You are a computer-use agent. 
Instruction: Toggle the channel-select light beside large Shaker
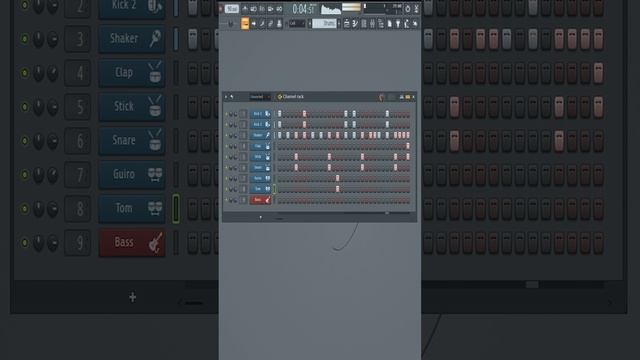pyautogui.click(x=176, y=39)
